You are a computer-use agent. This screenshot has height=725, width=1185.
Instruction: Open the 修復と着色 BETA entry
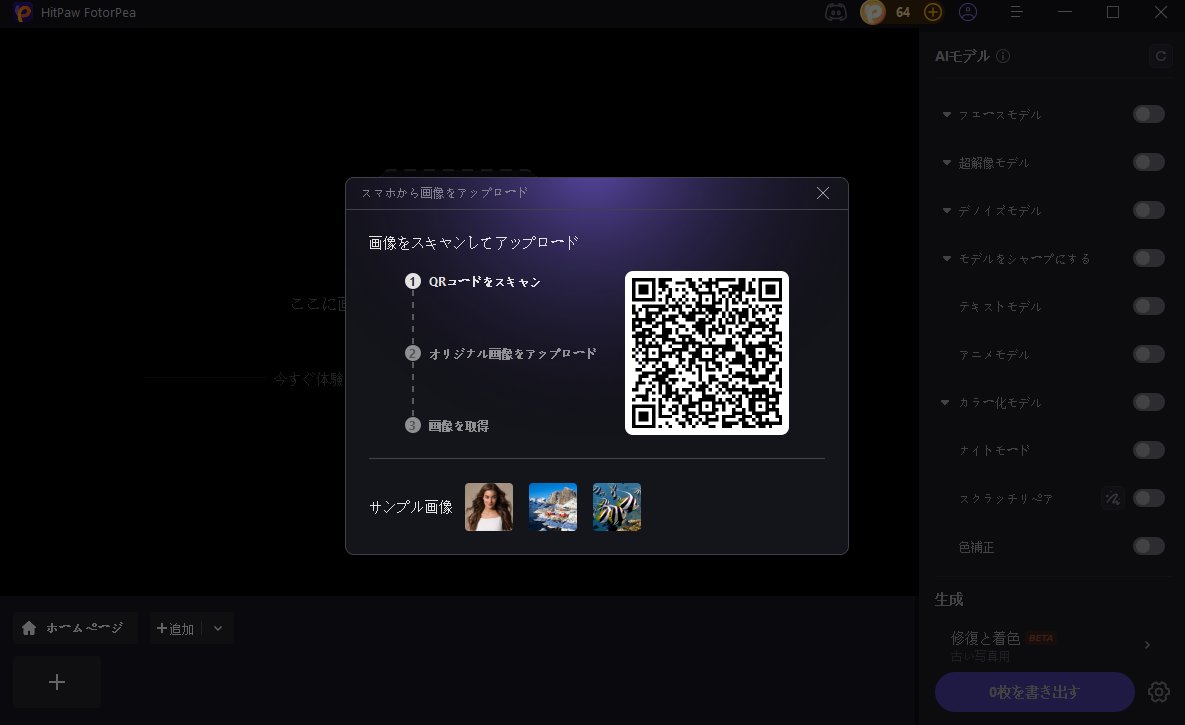tap(1050, 645)
